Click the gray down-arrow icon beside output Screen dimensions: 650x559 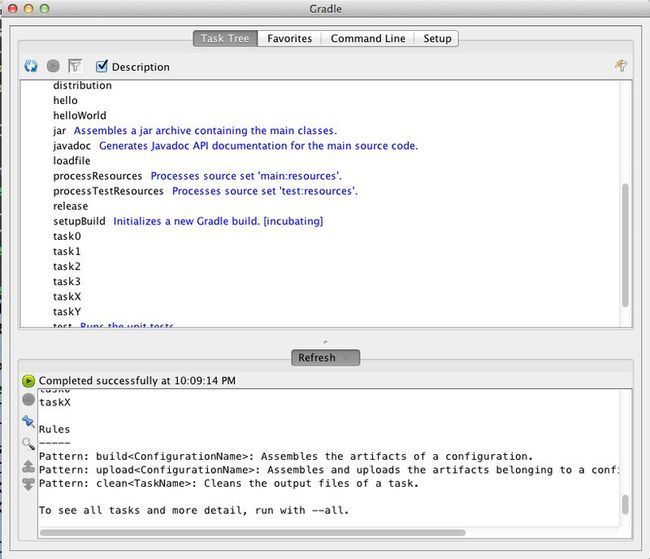click(x=28, y=484)
